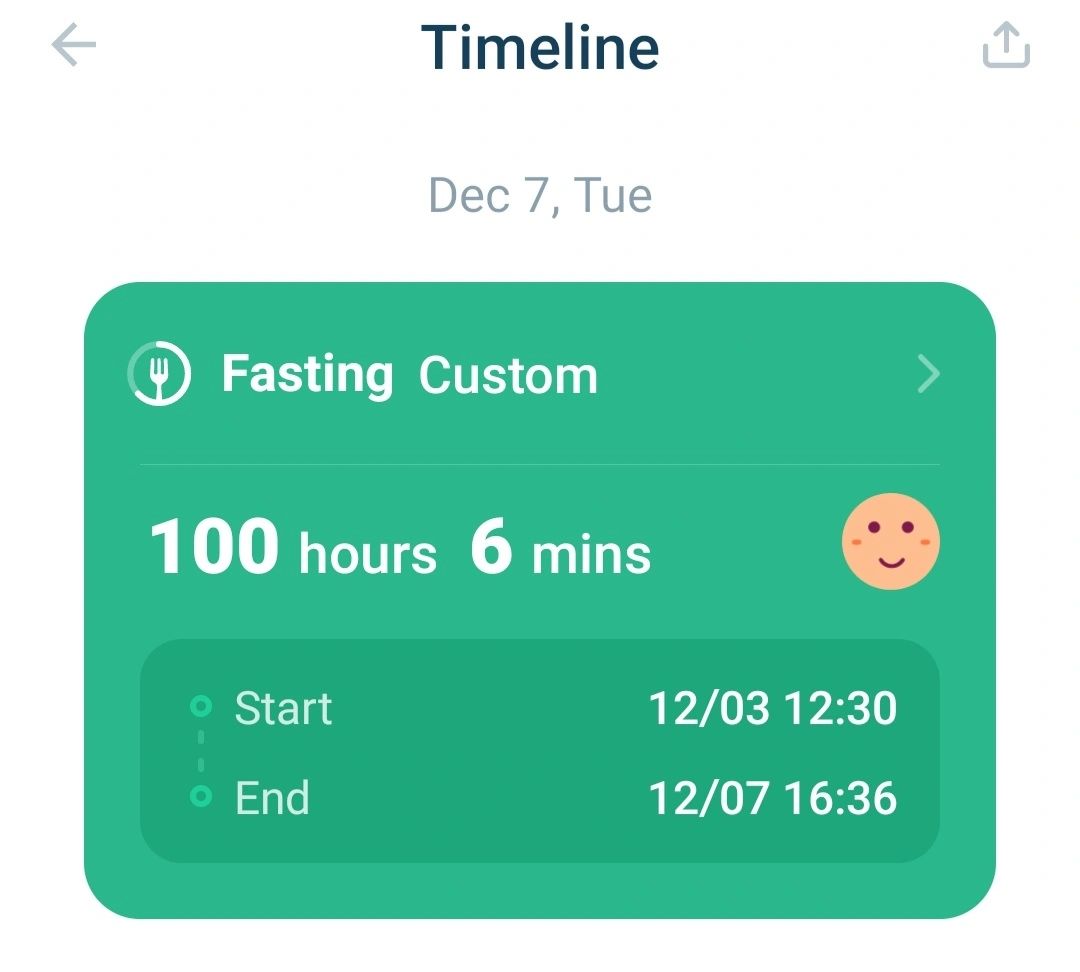Expand fasting details via the right chevron
This screenshot has height=972, width=1080.
(929, 375)
